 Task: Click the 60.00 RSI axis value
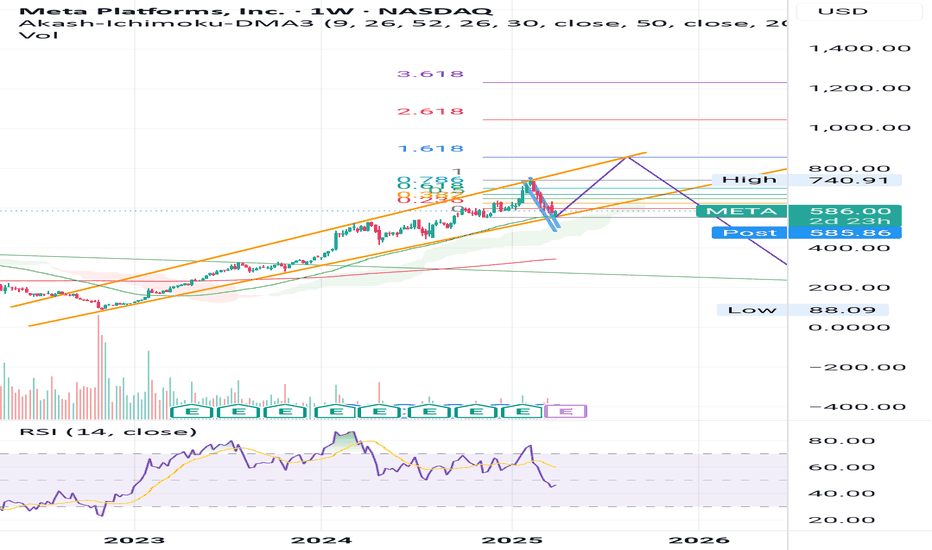842,467
